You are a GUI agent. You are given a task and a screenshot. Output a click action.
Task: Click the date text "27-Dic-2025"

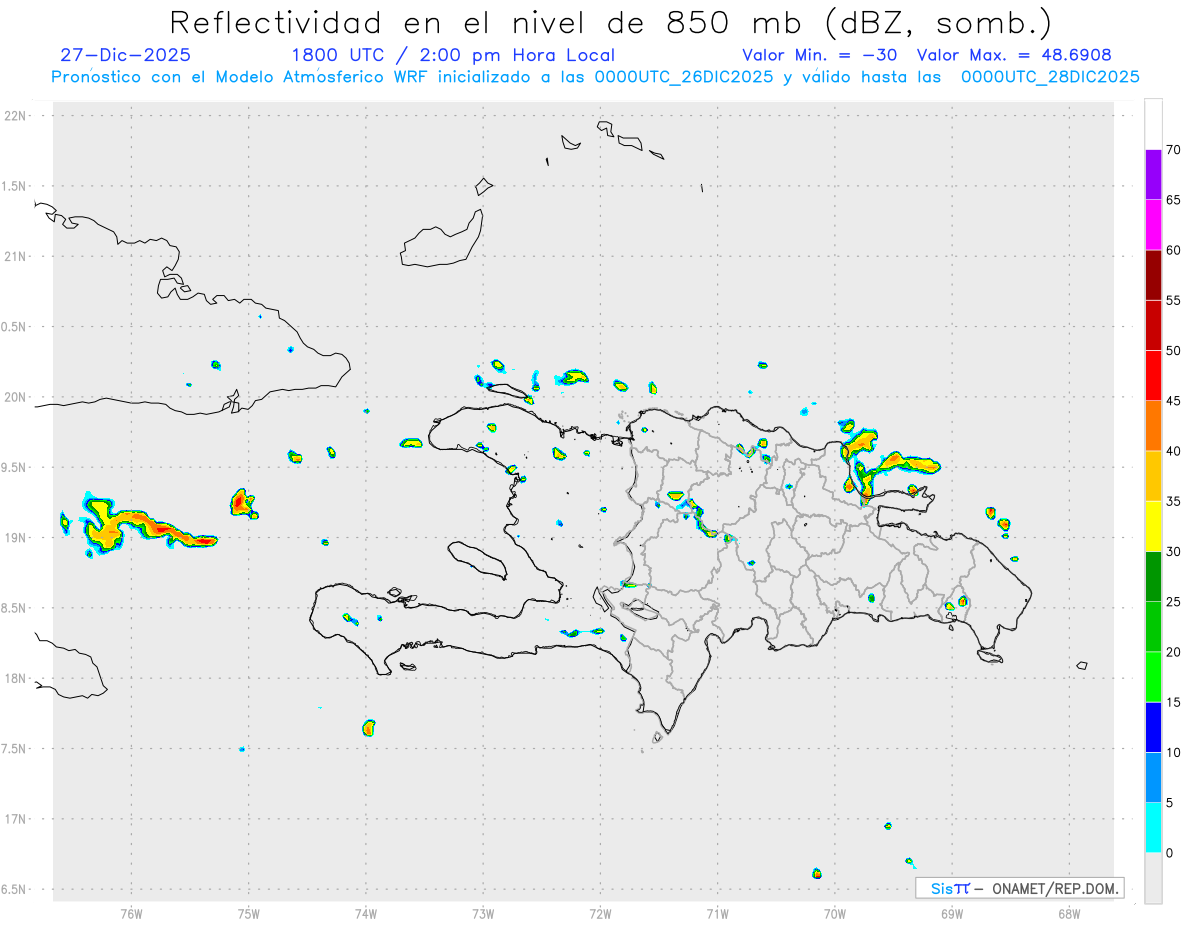click(x=125, y=55)
